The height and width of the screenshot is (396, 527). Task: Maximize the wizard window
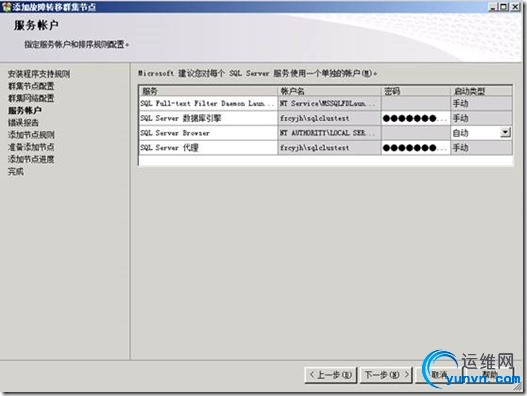503,6
